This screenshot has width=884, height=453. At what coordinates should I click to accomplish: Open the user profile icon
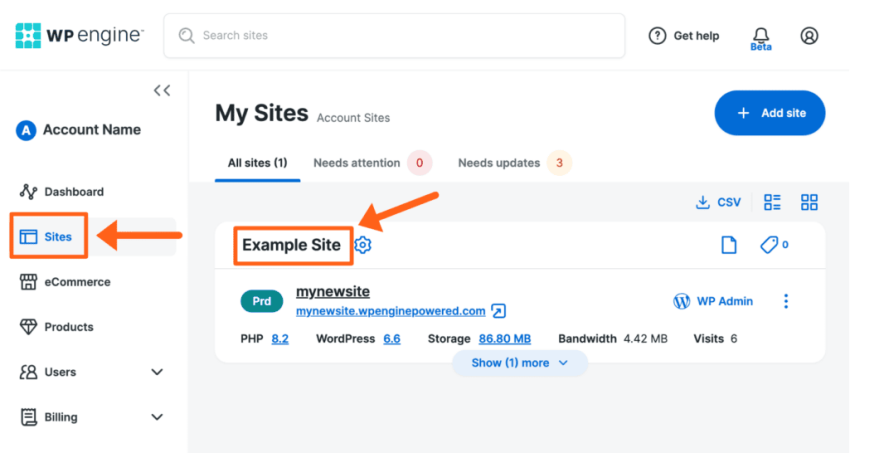tap(809, 35)
